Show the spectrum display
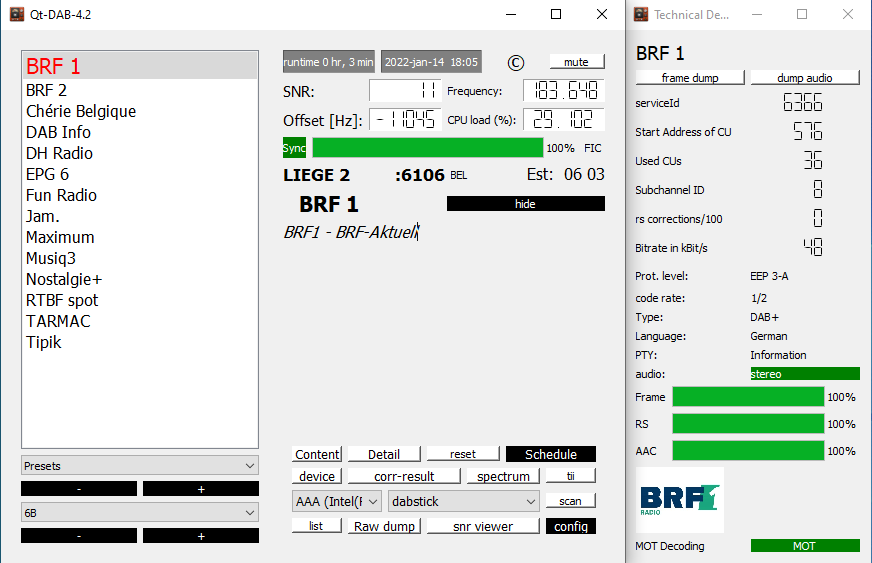The height and width of the screenshot is (563, 872). coord(503,476)
